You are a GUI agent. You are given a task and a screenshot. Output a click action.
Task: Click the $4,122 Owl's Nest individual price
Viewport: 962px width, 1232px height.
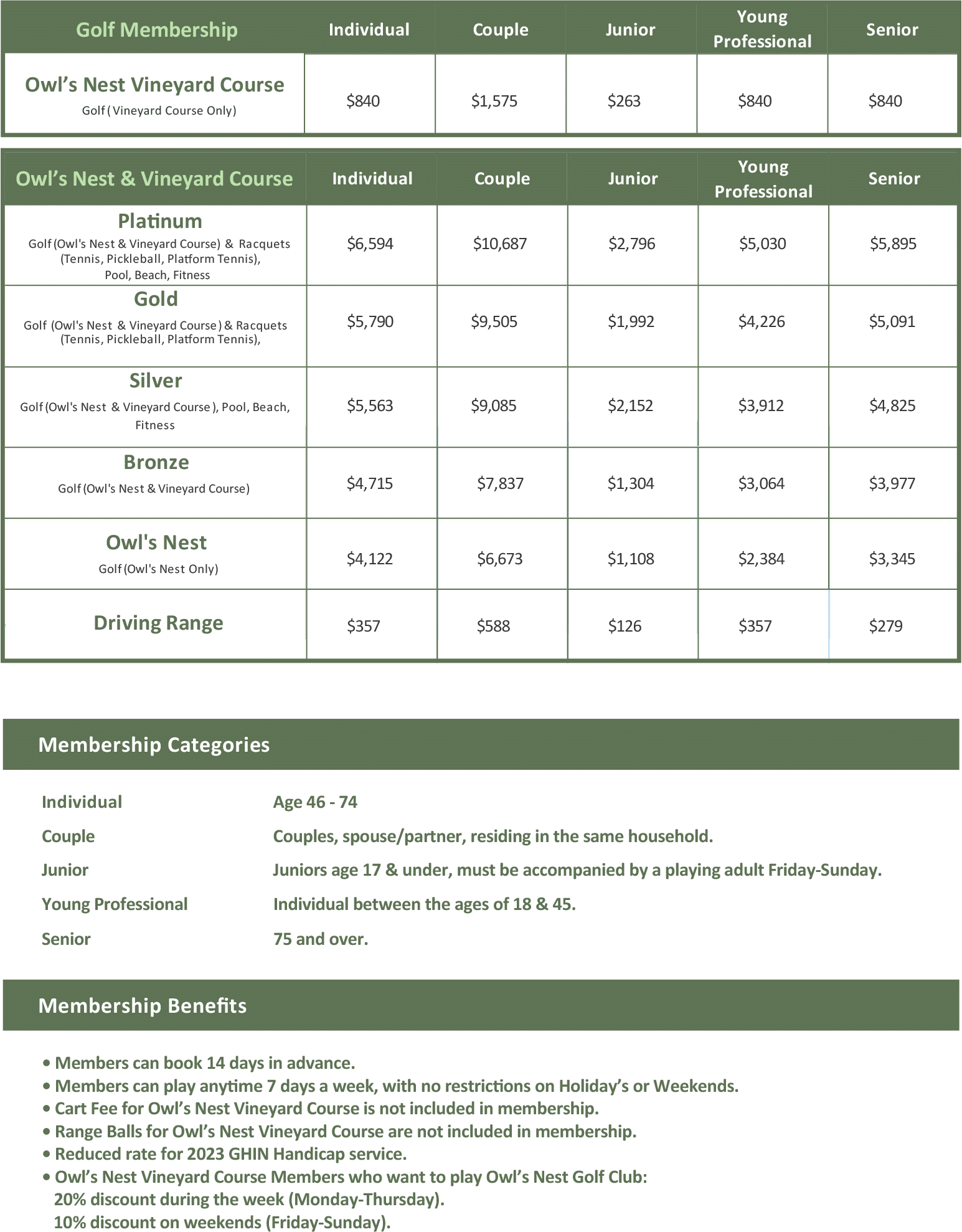click(370, 559)
